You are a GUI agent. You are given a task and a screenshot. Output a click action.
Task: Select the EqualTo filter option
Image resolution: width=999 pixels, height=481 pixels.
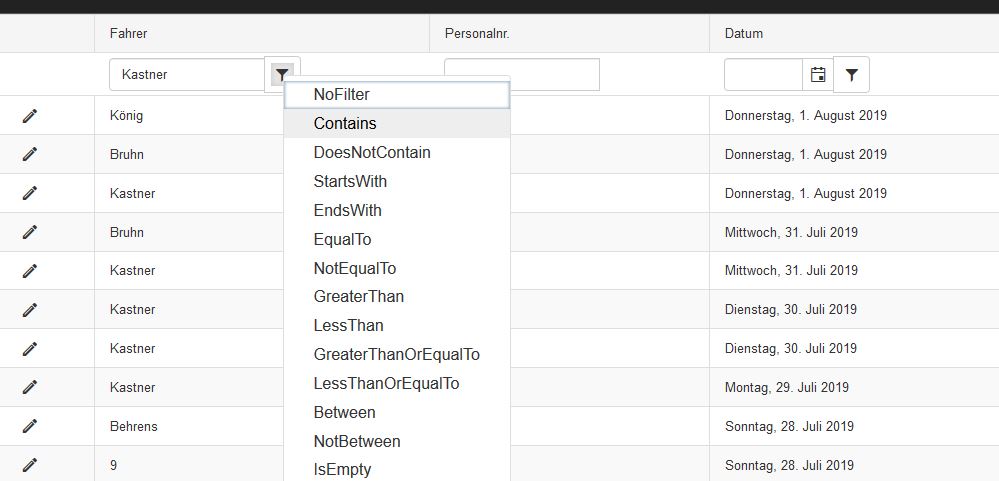342,240
